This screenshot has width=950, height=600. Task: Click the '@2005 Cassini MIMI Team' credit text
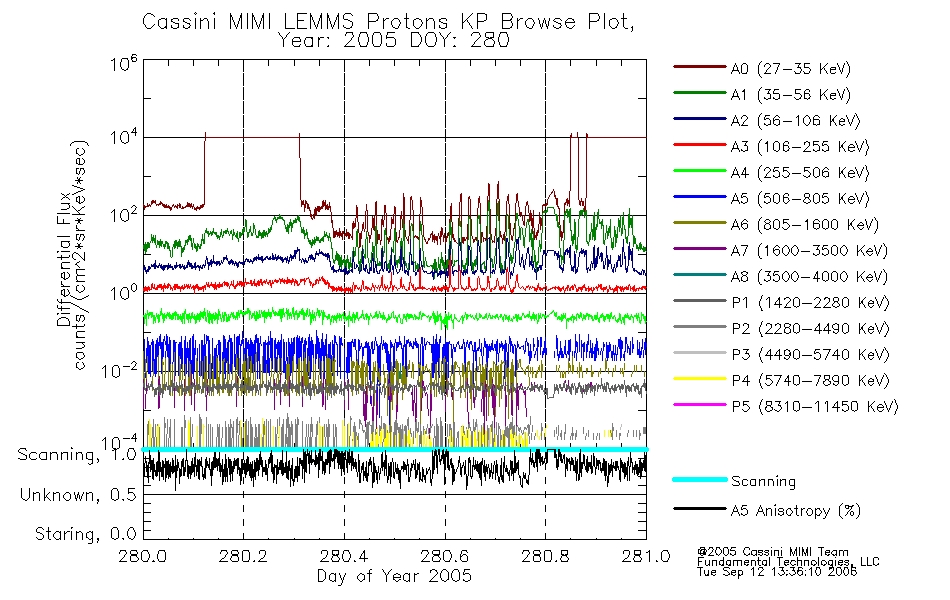coord(773,552)
